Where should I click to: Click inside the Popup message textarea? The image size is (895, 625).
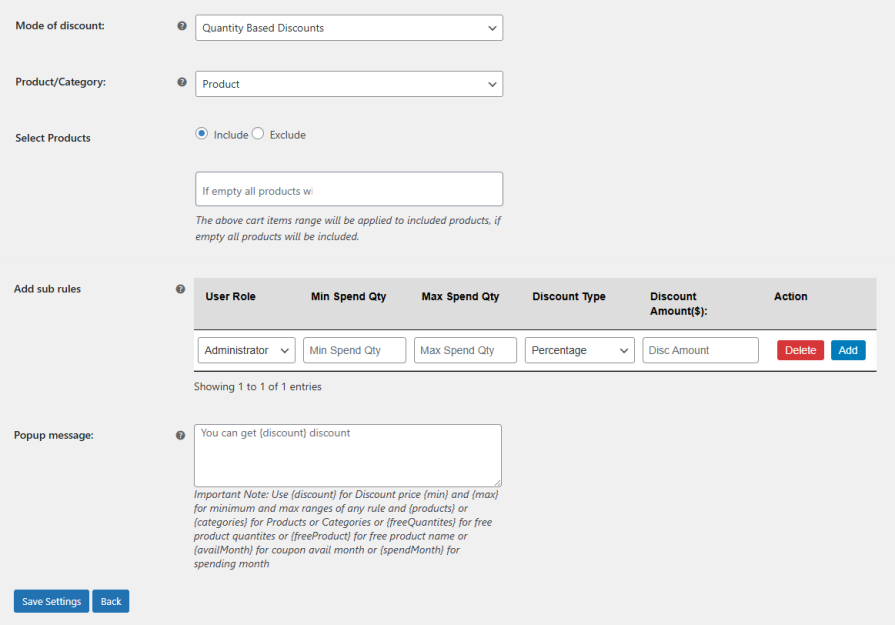348,456
